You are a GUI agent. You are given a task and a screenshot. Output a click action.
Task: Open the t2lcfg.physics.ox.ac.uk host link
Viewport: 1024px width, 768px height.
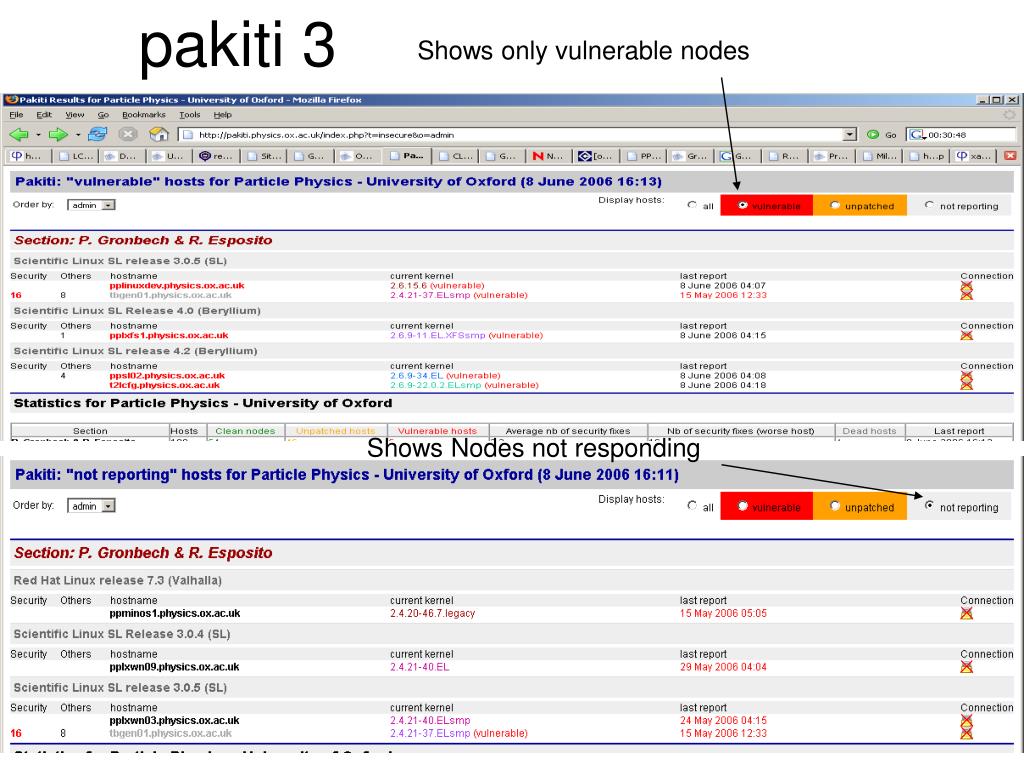[x=165, y=385]
